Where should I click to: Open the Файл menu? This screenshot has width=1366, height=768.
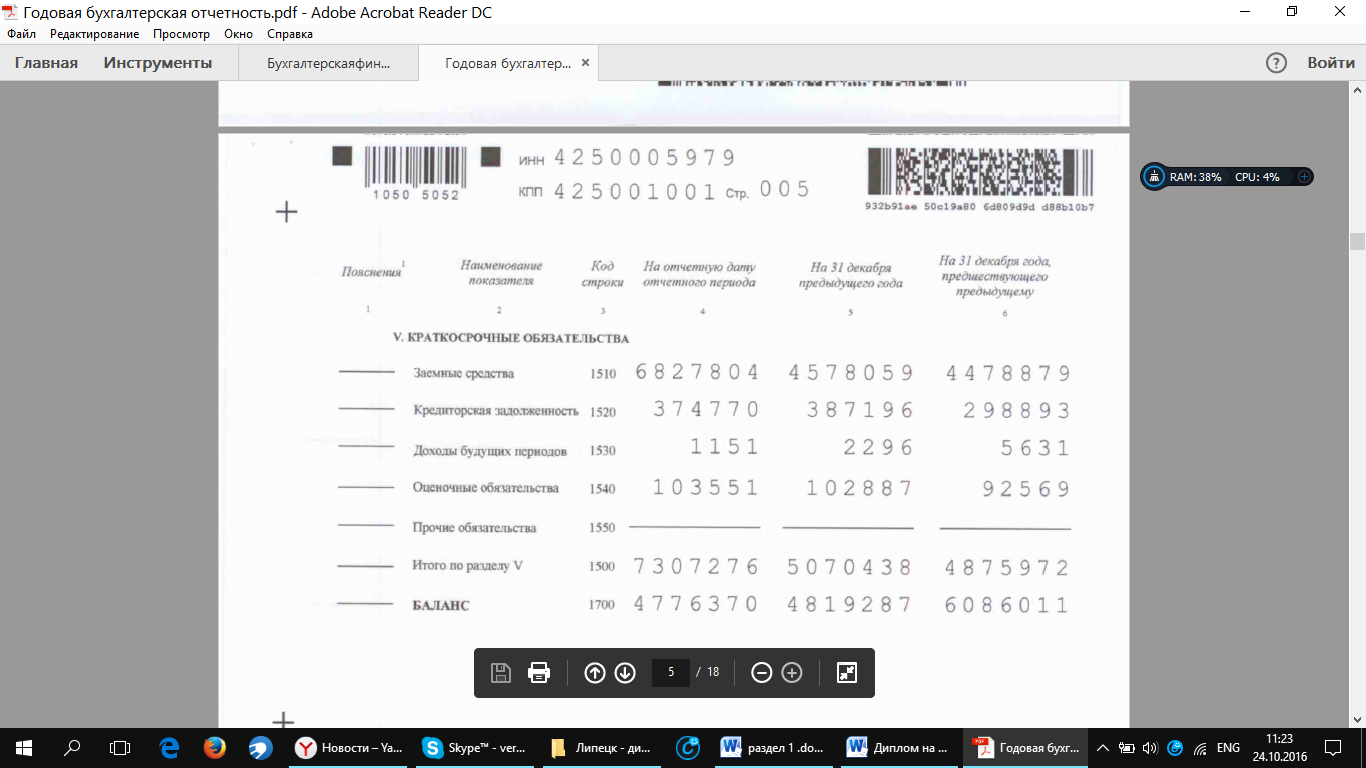[21, 34]
